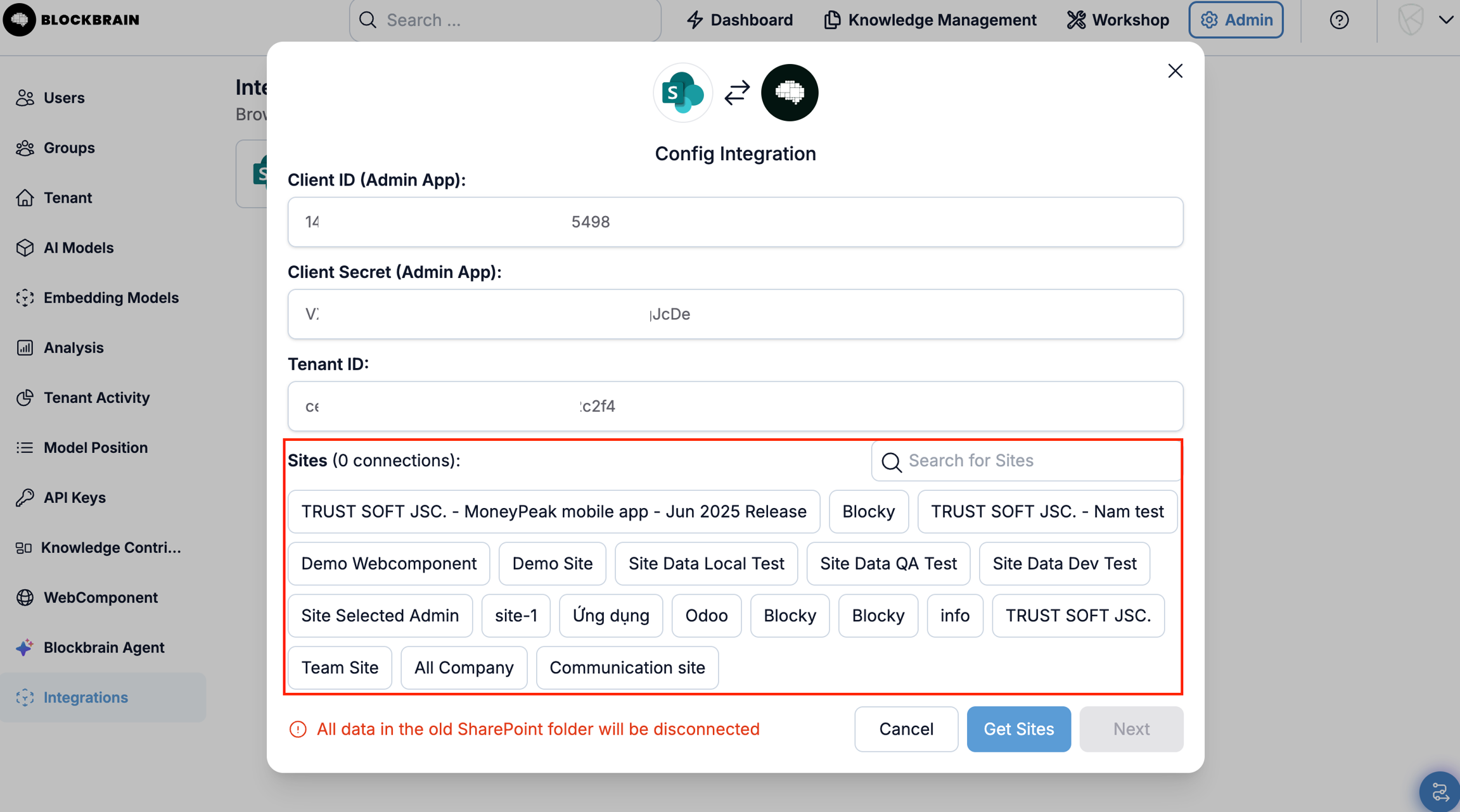Open WebComponent page
The height and width of the screenshot is (812, 1460).
tap(101, 597)
